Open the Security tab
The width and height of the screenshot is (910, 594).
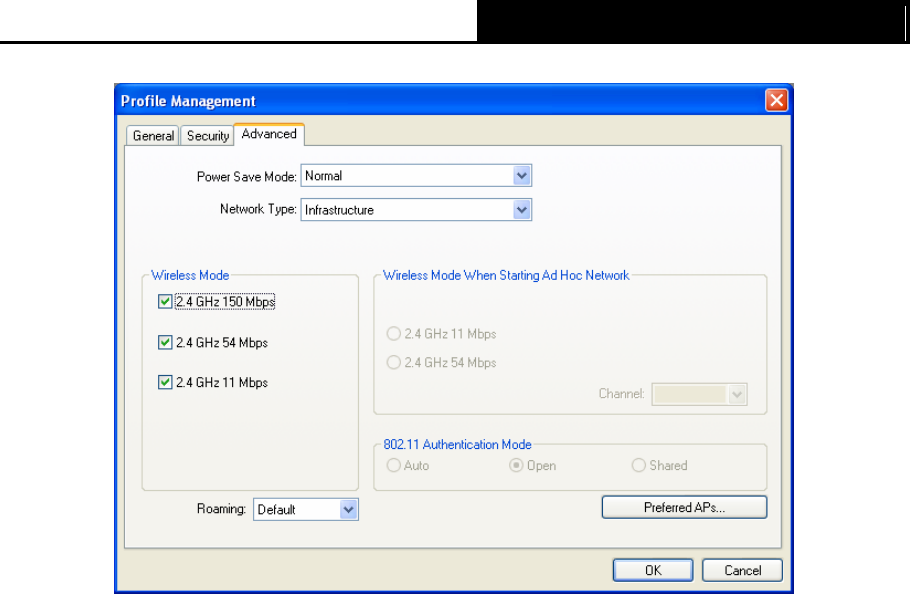coord(208,136)
